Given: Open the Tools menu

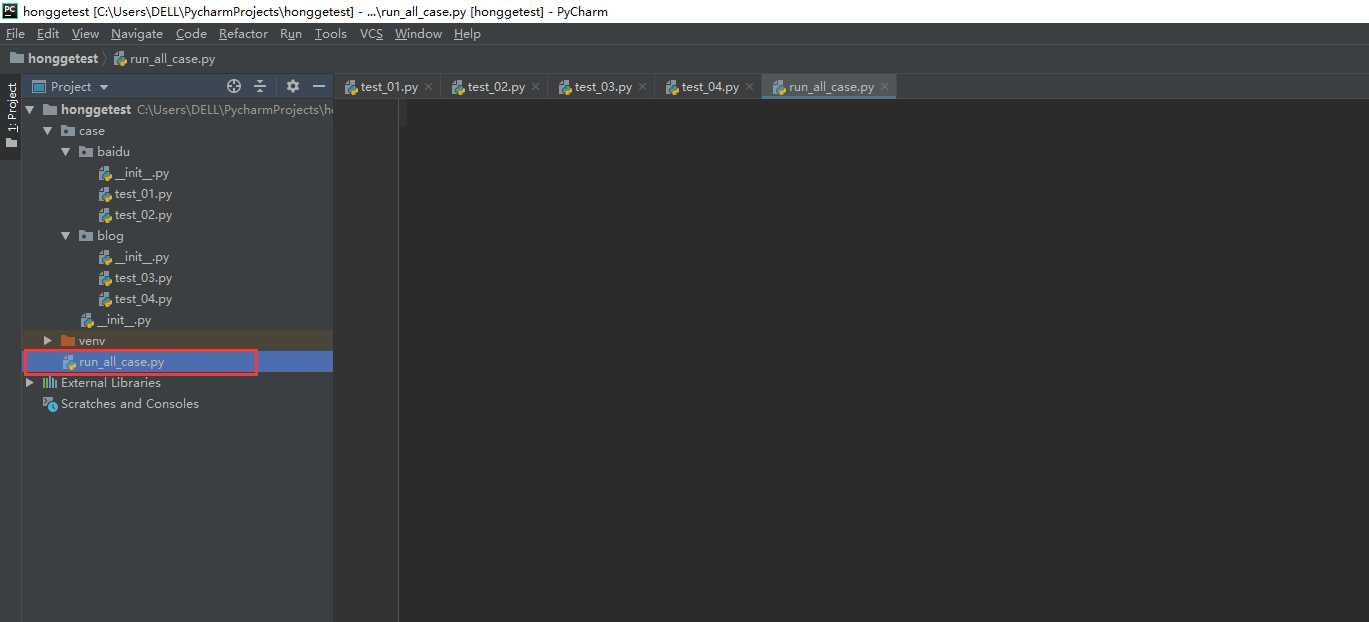Looking at the screenshot, I should point(331,34).
